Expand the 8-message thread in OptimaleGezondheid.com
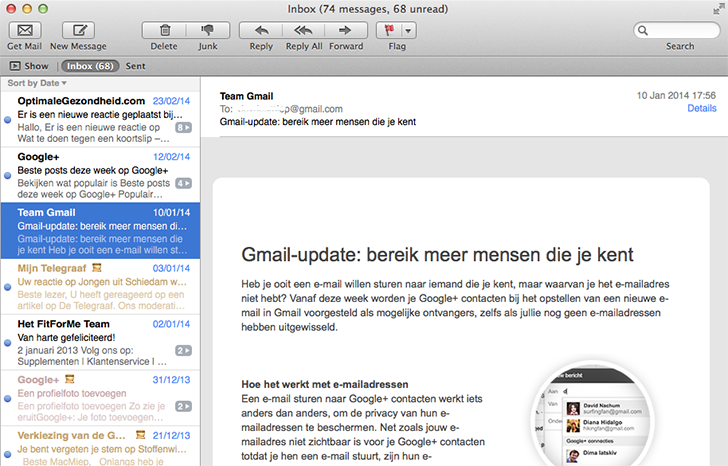Viewport: 728px width, 466px height. coord(183,127)
